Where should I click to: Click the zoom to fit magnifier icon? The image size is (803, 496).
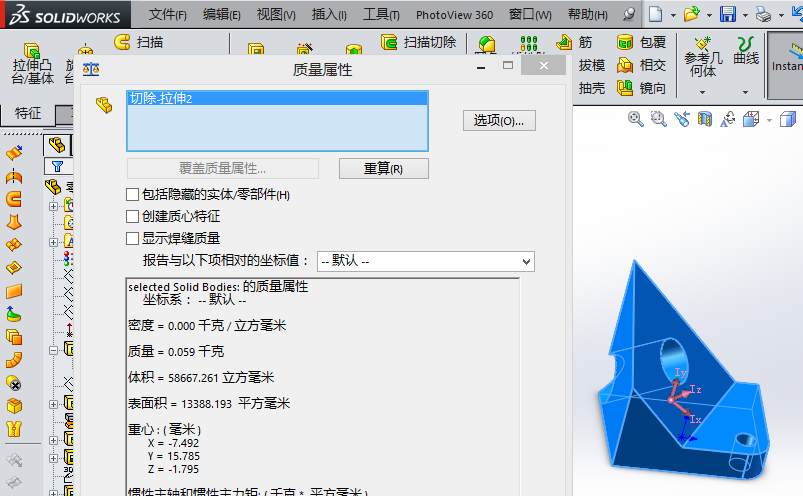[635, 119]
